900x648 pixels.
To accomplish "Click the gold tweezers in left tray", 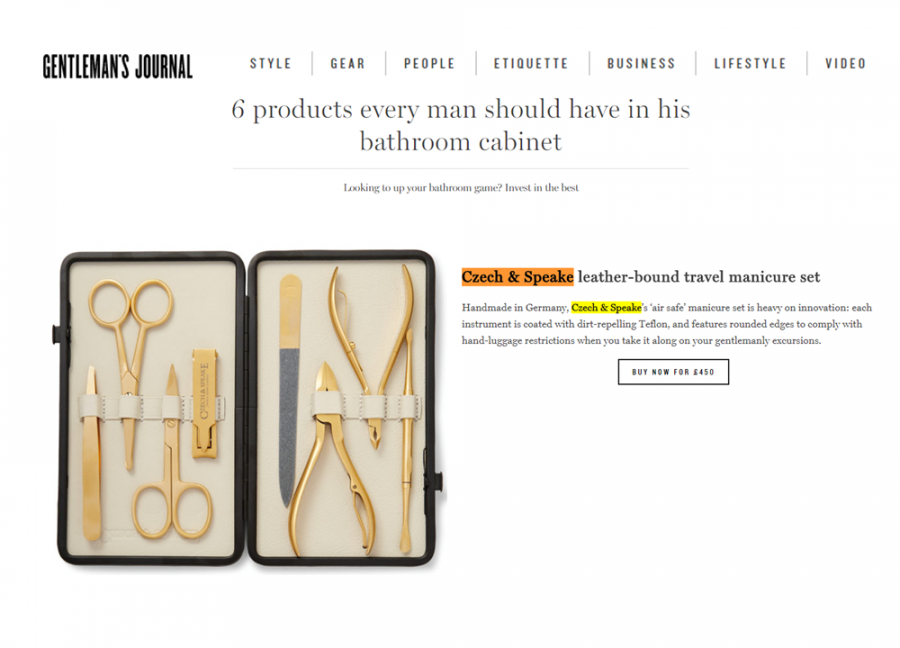I will tap(92, 453).
